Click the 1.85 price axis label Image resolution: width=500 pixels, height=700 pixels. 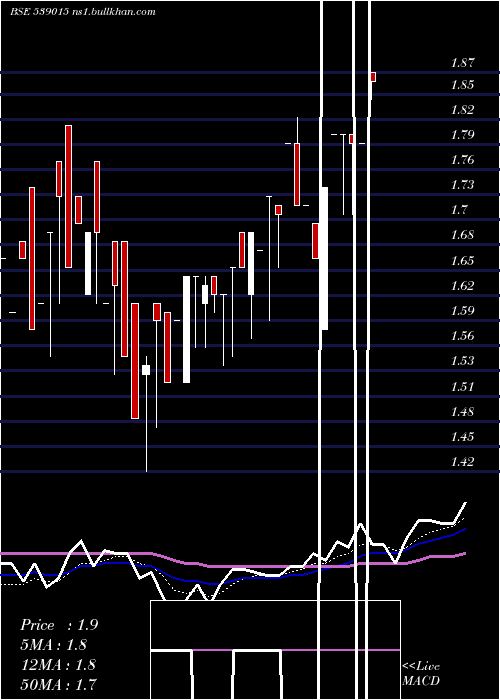click(462, 85)
